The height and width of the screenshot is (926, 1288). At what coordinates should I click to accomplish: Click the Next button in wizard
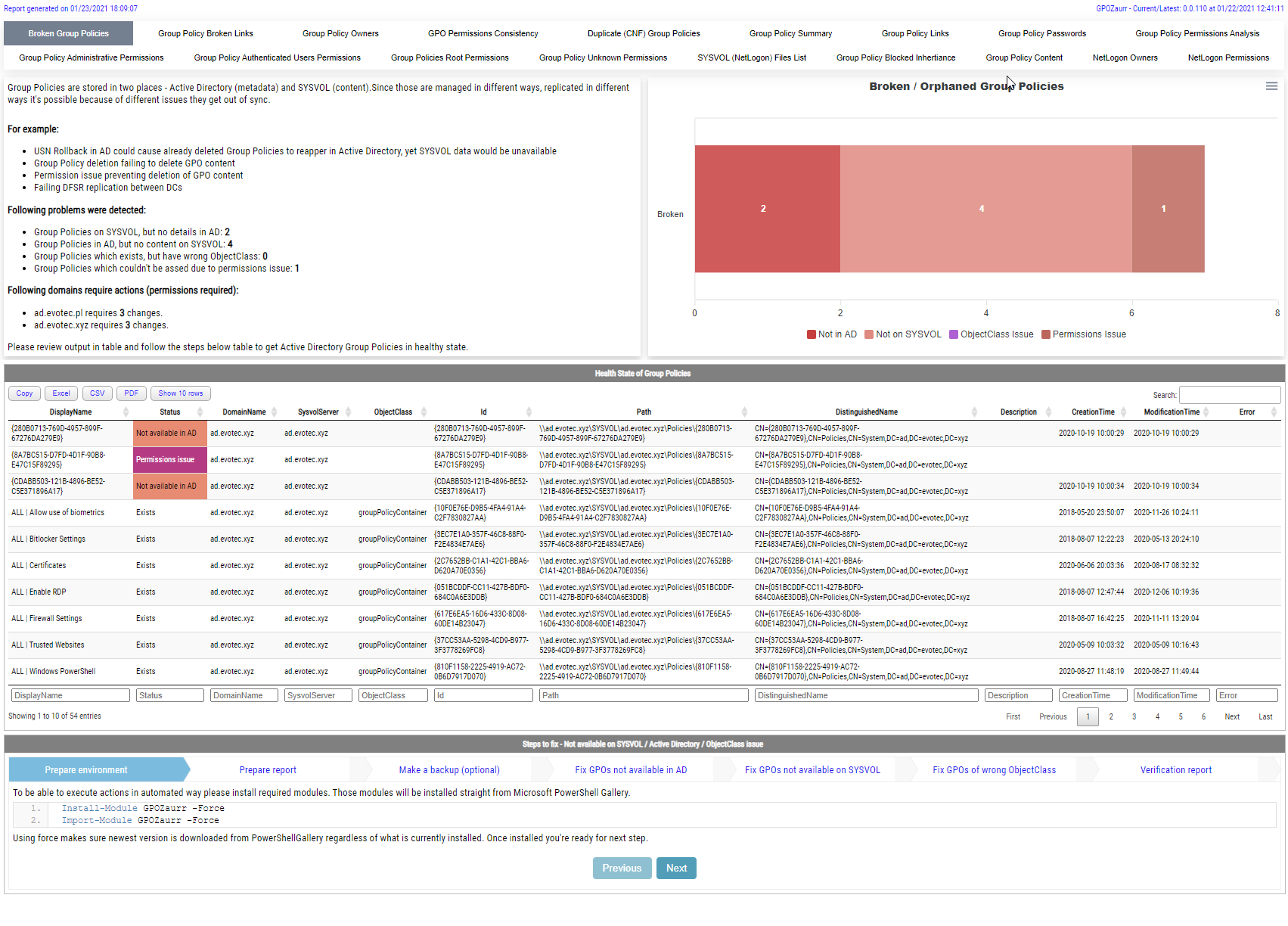pyautogui.click(x=676, y=869)
